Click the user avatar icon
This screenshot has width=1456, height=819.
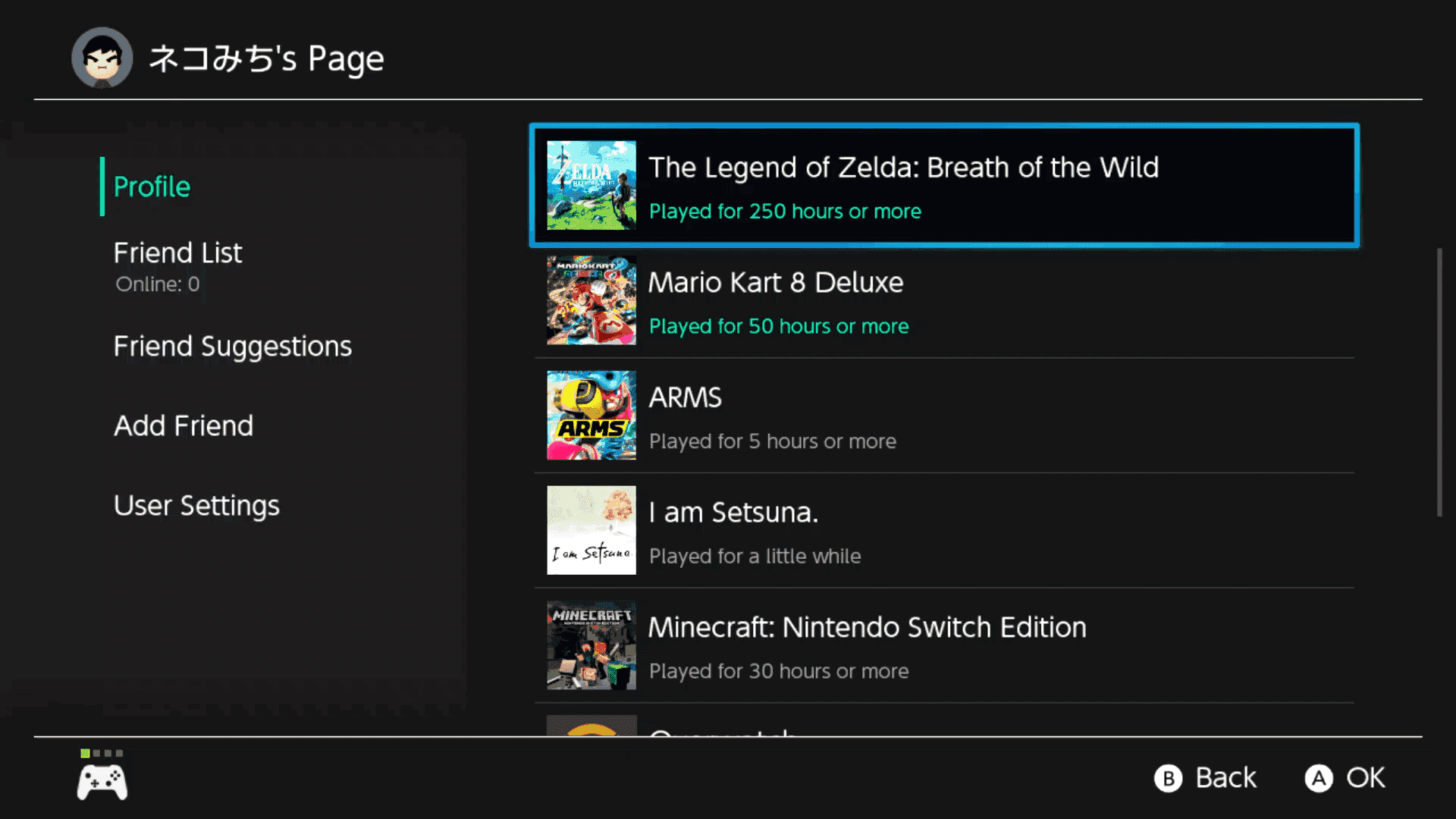coord(102,58)
